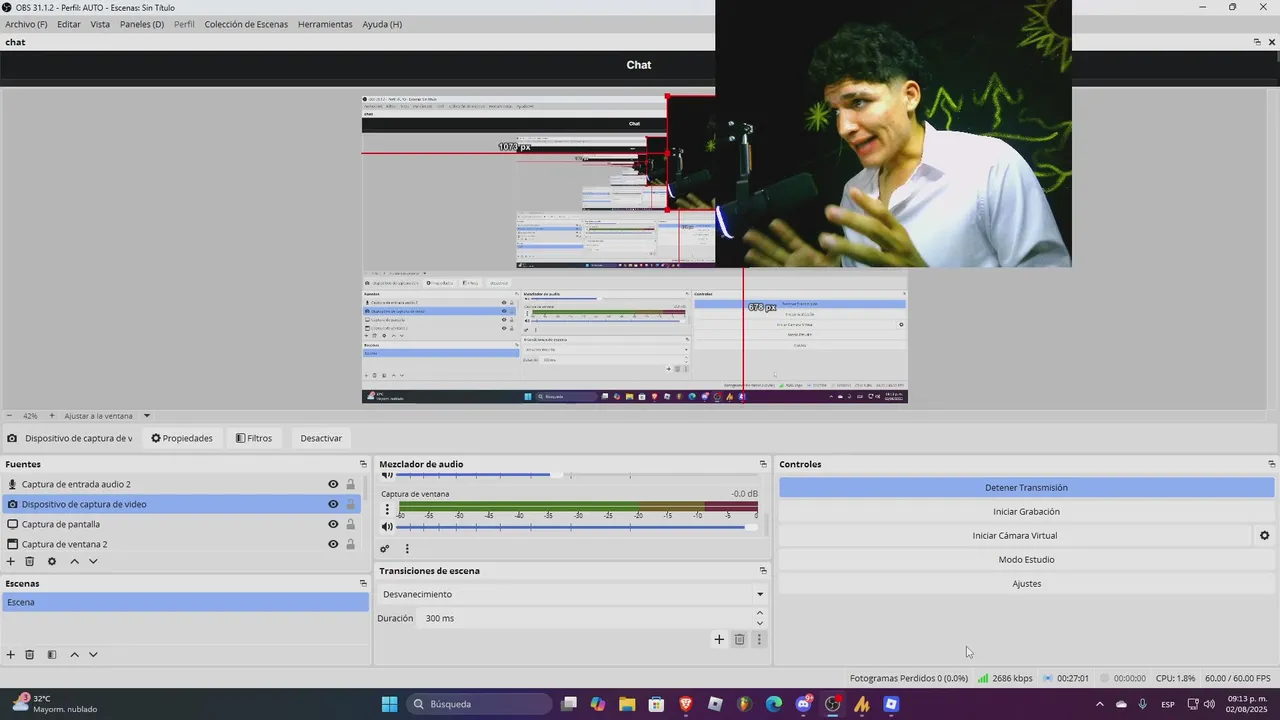Show hidden system tray icons chevron
The image size is (1280, 720).
point(1100,704)
